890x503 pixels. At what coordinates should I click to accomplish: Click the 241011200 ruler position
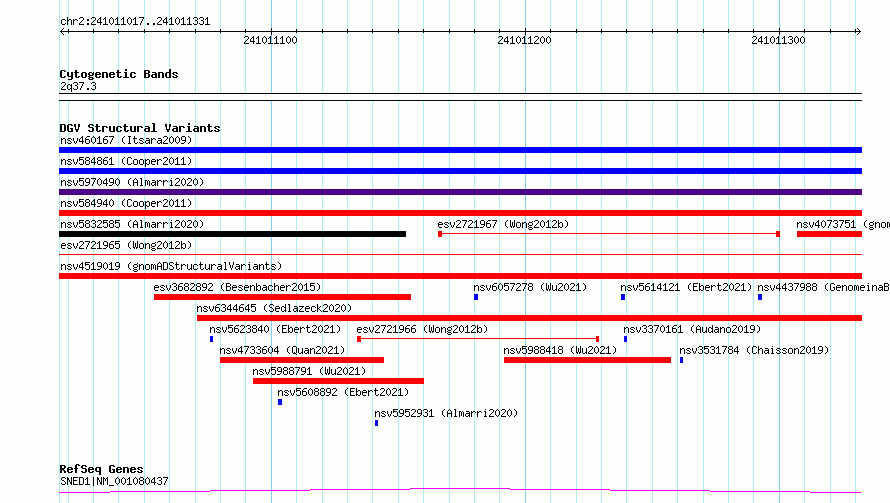point(524,40)
